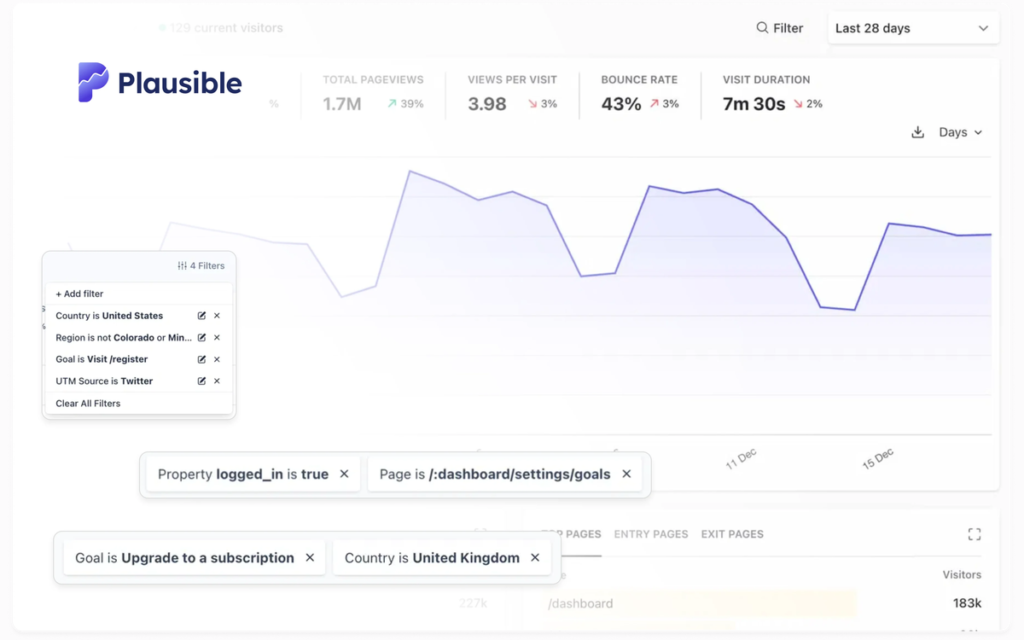
Task: Edit the Region is not Colorado filter
Action: [x=202, y=338]
